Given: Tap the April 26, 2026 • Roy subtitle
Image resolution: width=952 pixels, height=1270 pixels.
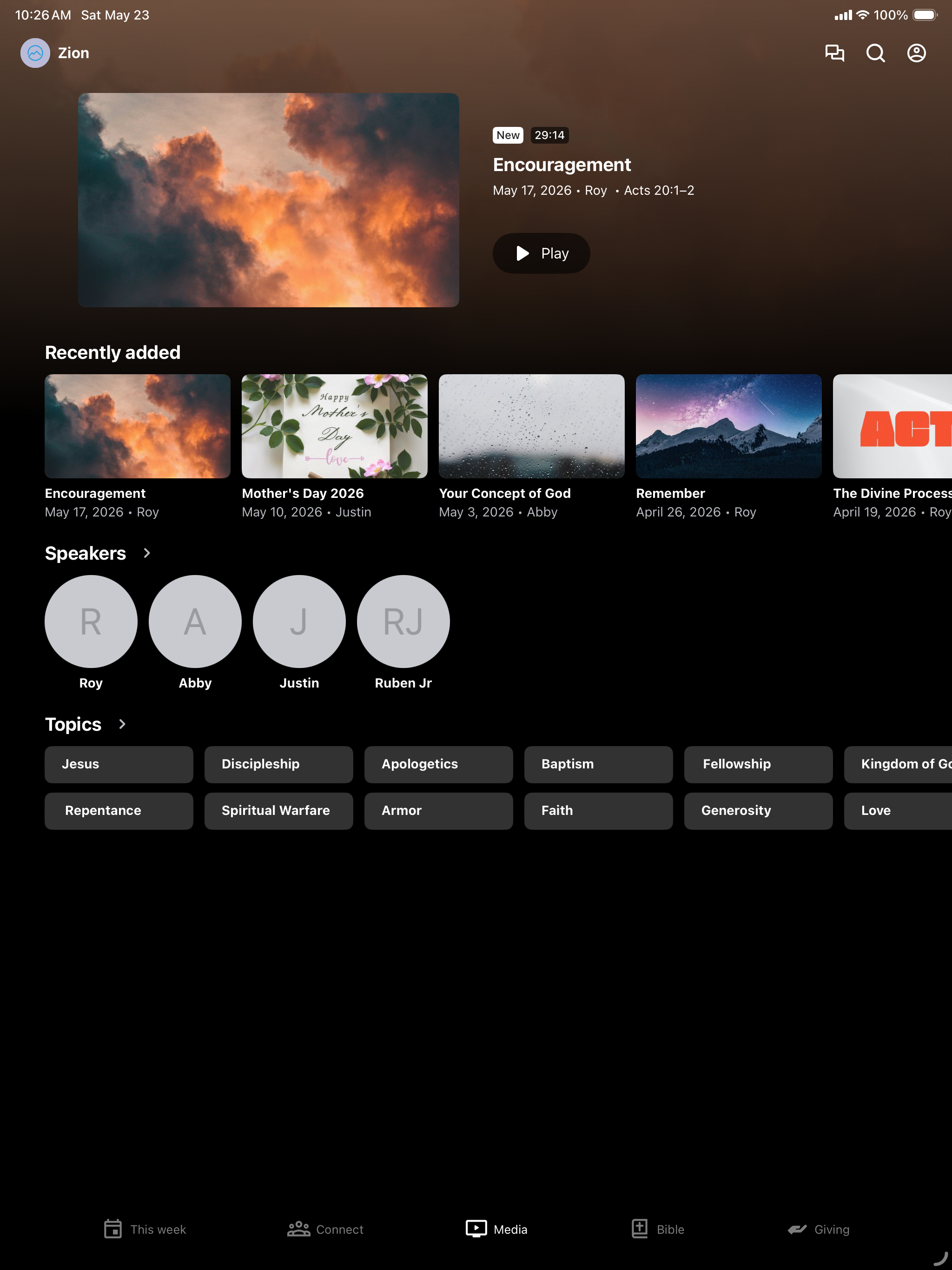Looking at the screenshot, I should point(696,511).
